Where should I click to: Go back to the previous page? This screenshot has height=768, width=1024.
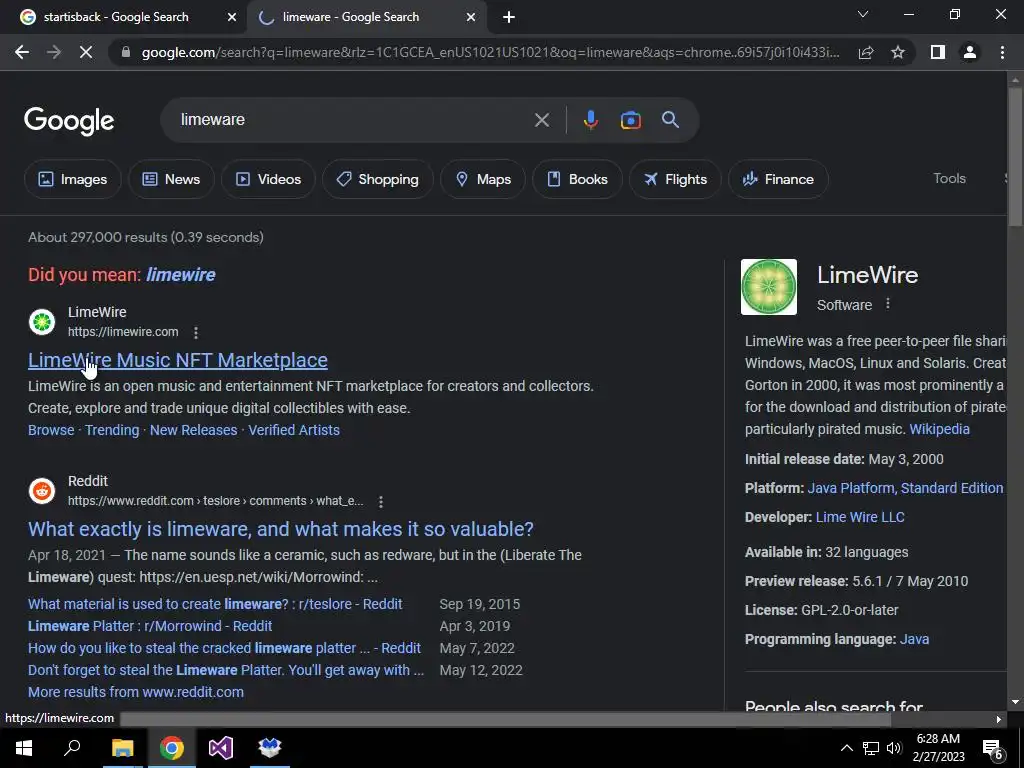22,52
